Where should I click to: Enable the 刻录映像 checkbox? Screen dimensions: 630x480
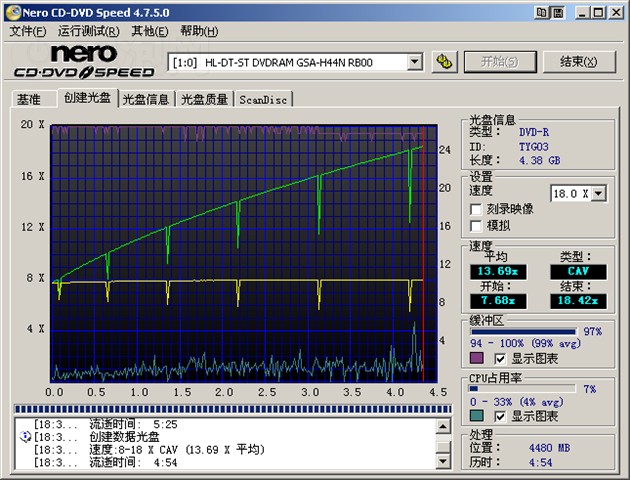pos(476,209)
